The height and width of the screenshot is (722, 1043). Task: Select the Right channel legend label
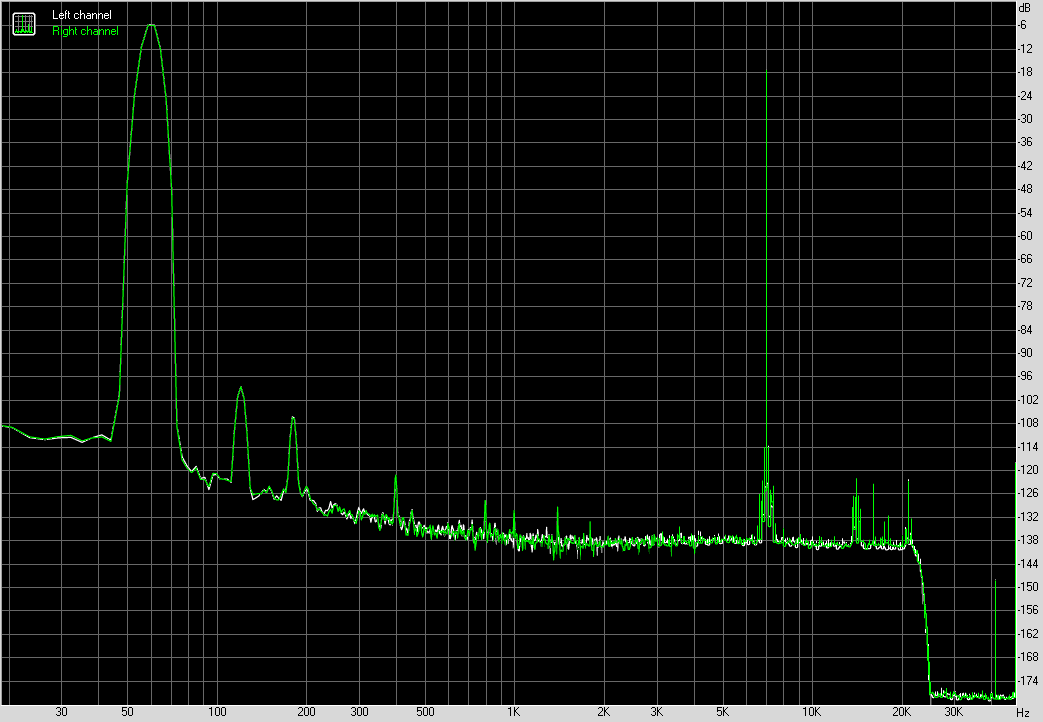pos(85,31)
